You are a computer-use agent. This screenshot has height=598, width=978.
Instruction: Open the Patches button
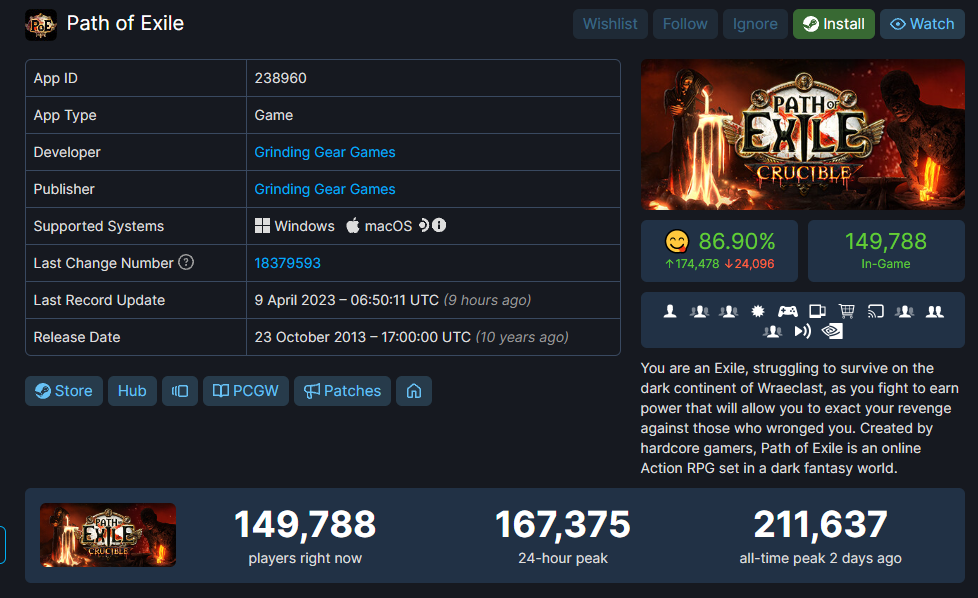coord(342,391)
